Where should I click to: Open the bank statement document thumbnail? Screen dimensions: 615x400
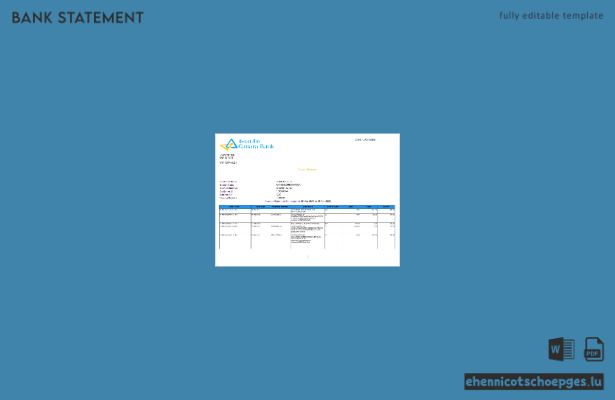pyautogui.click(x=308, y=200)
